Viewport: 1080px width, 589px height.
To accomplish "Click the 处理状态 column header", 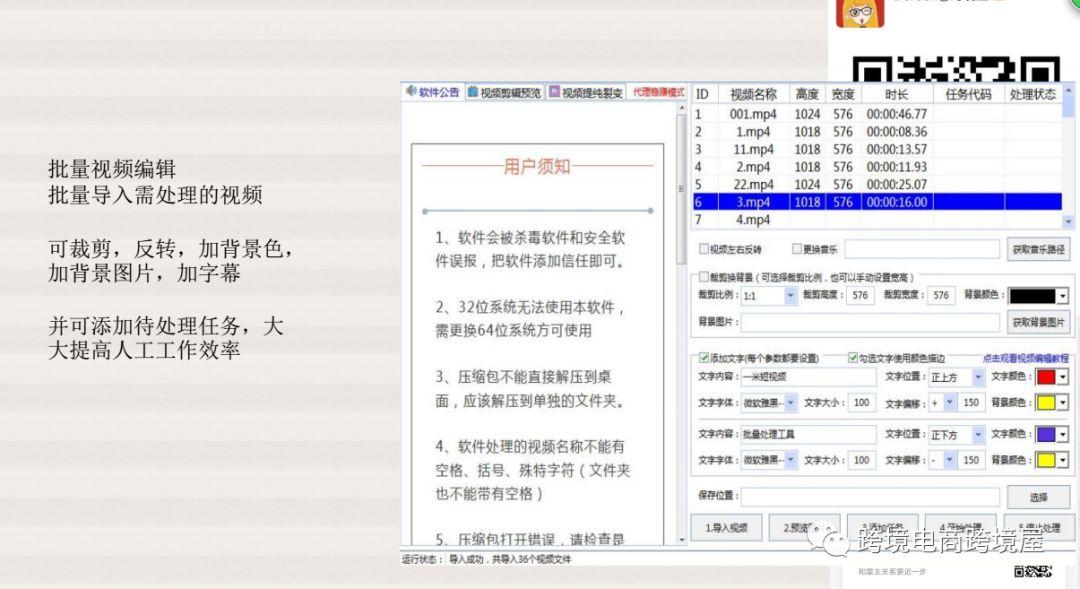I will [x=1032, y=94].
